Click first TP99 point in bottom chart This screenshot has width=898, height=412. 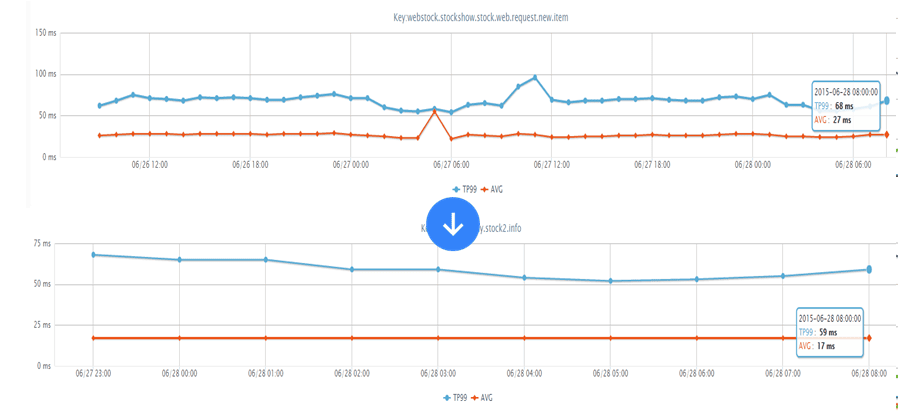93,255
